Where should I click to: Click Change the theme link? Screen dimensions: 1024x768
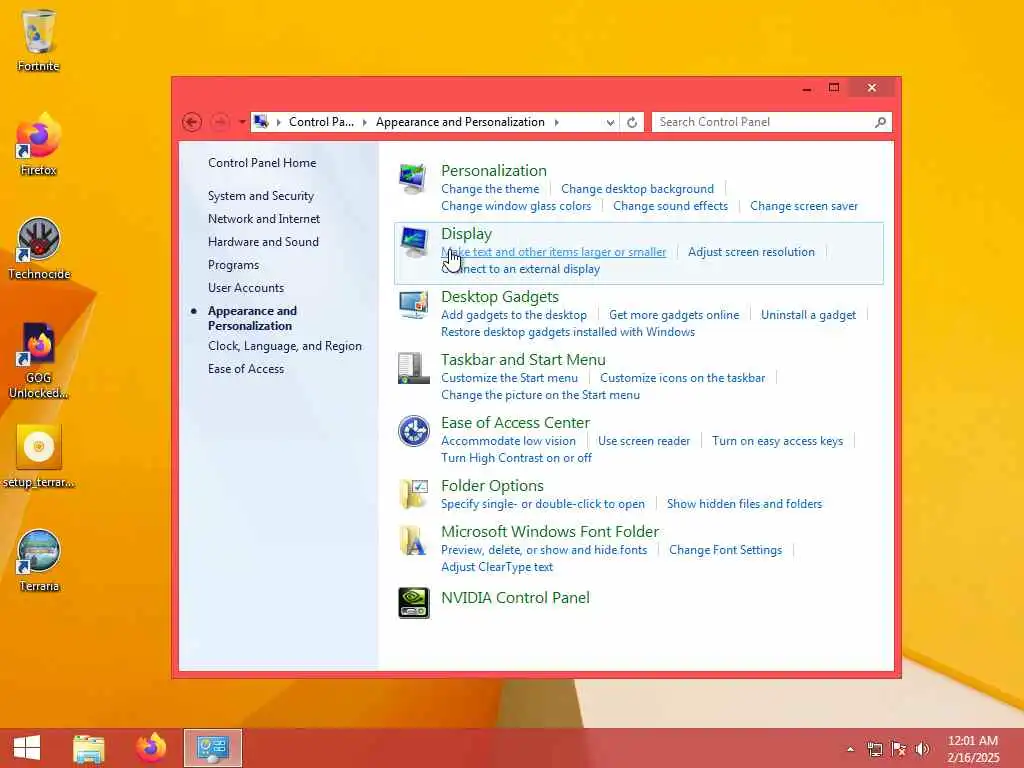pos(490,189)
